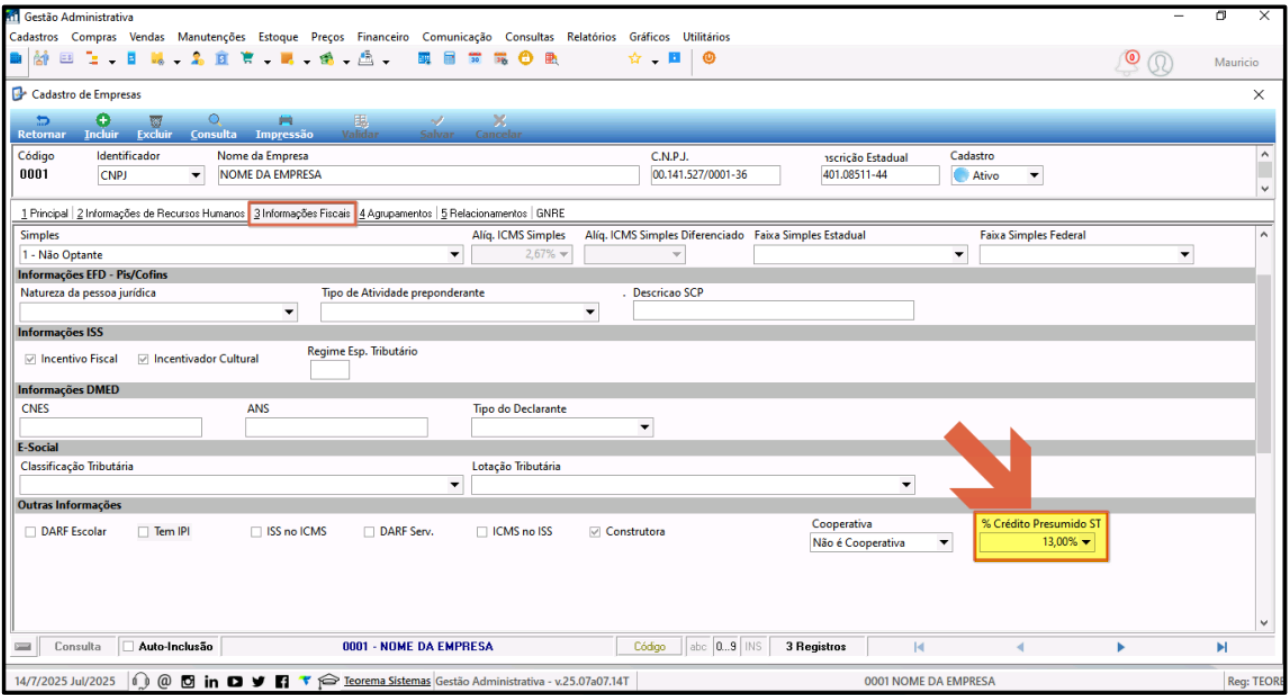Enable the ISS no ICMS checkbox
This screenshot has height=695, width=1288.
tap(256, 532)
